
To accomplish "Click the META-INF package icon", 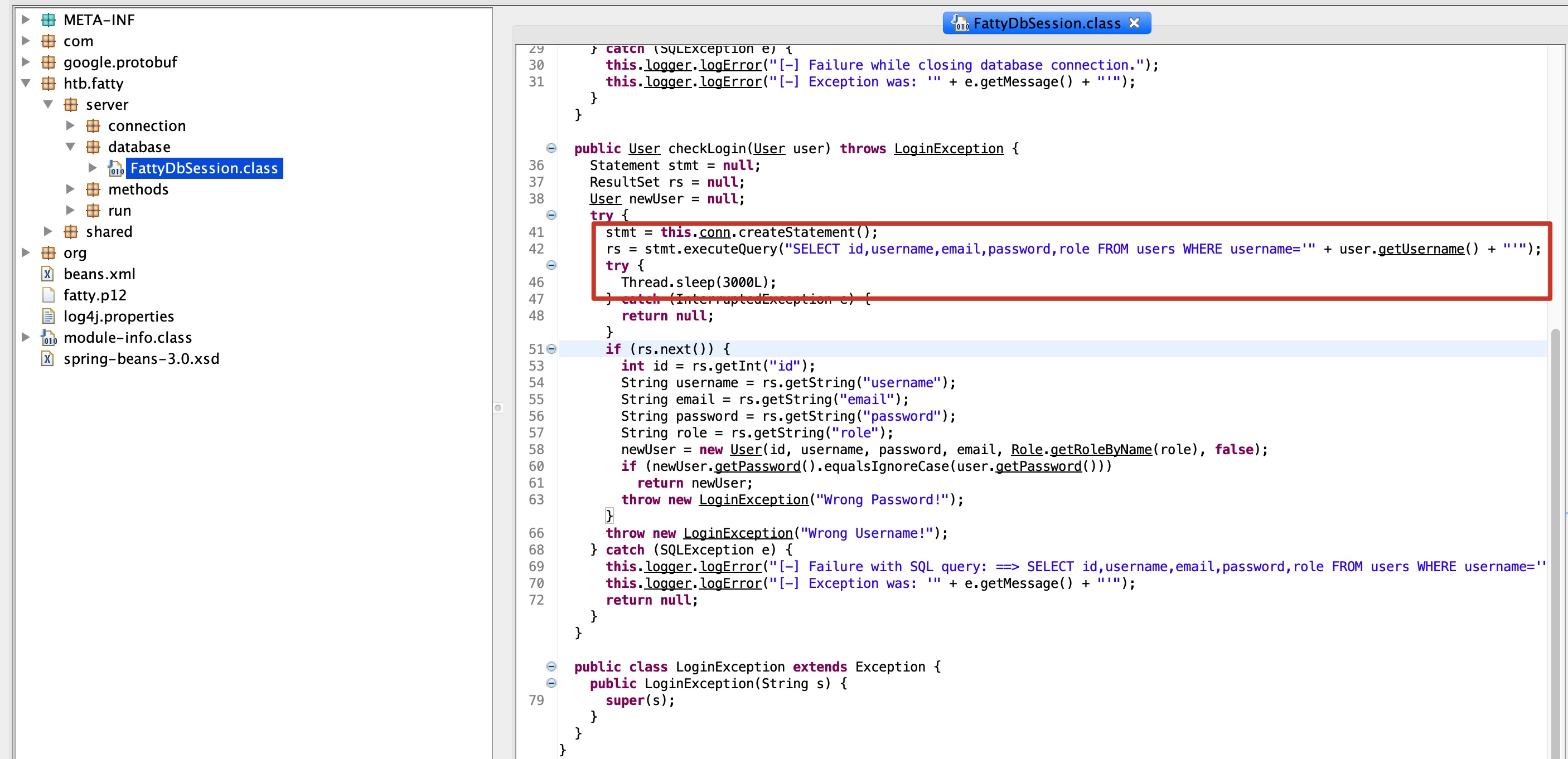I will [x=48, y=20].
